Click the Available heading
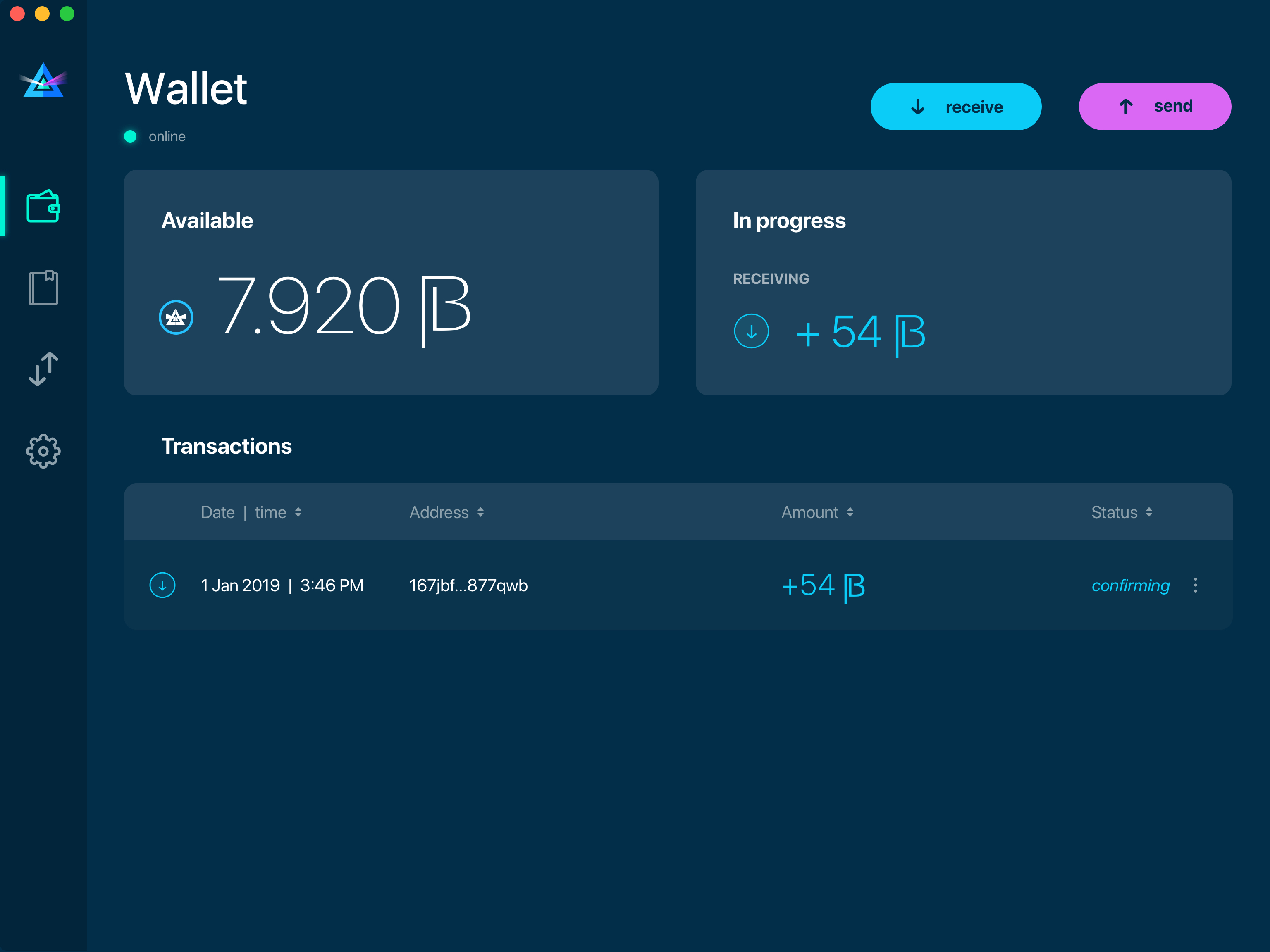Image resolution: width=1270 pixels, height=952 pixels. [x=207, y=221]
